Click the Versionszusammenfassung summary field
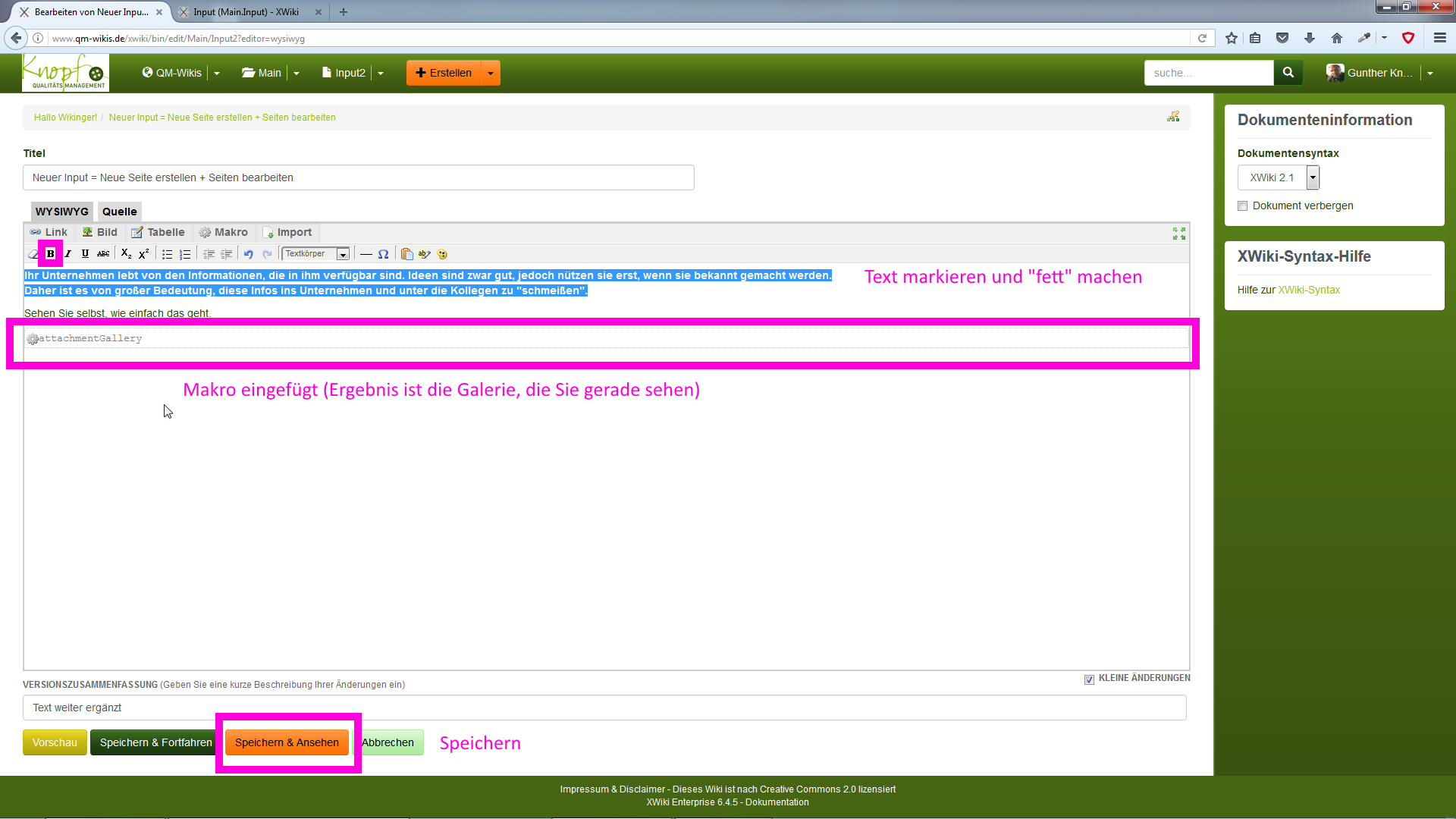 (x=604, y=708)
